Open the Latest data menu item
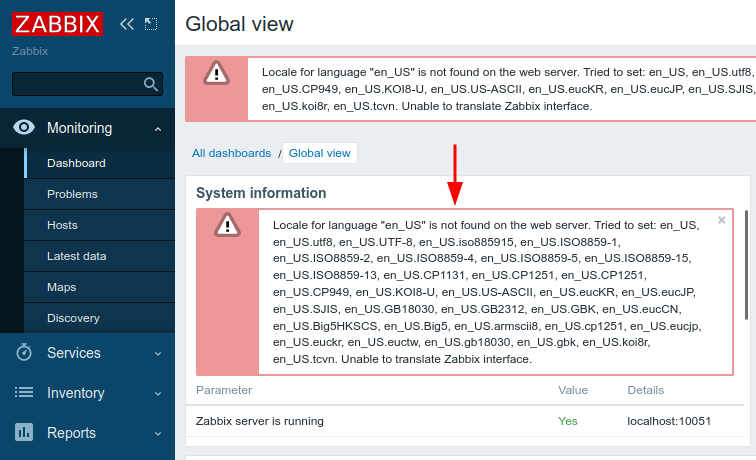Screen dimensions: 756x460 coord(99,256)
